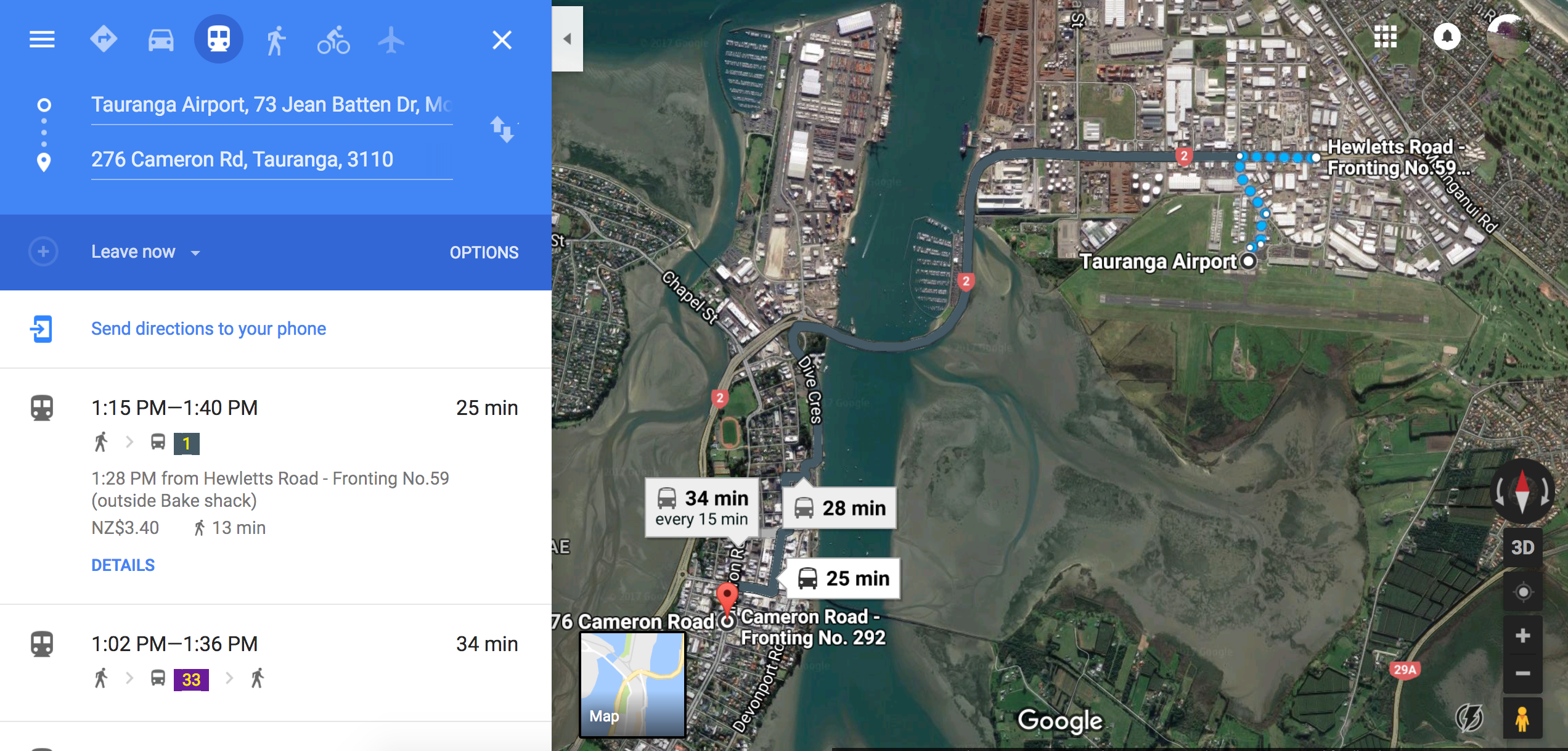Screen dimensions: 1568x751
Task: Open the Leave now time dropdown
Action: (x=146, y=252)
